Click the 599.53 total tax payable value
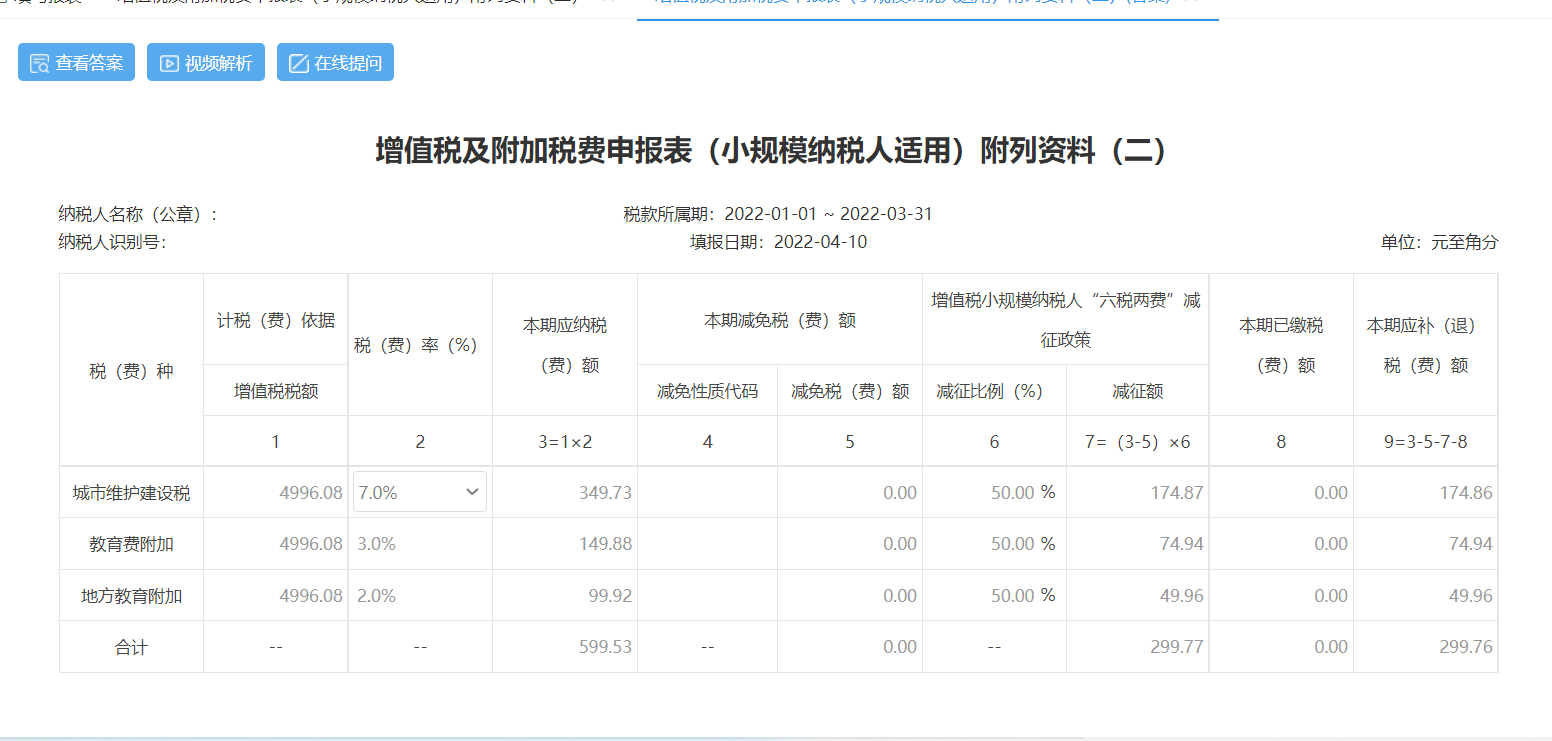This screenshot has height=741, width=1552. pos(605,647)
